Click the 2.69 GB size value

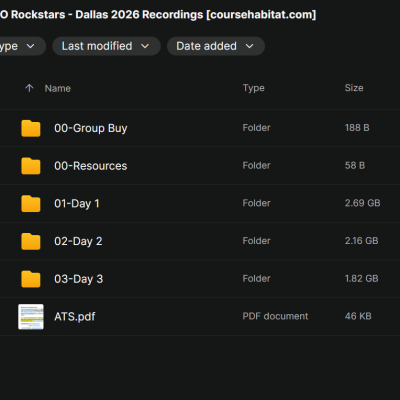362,203
